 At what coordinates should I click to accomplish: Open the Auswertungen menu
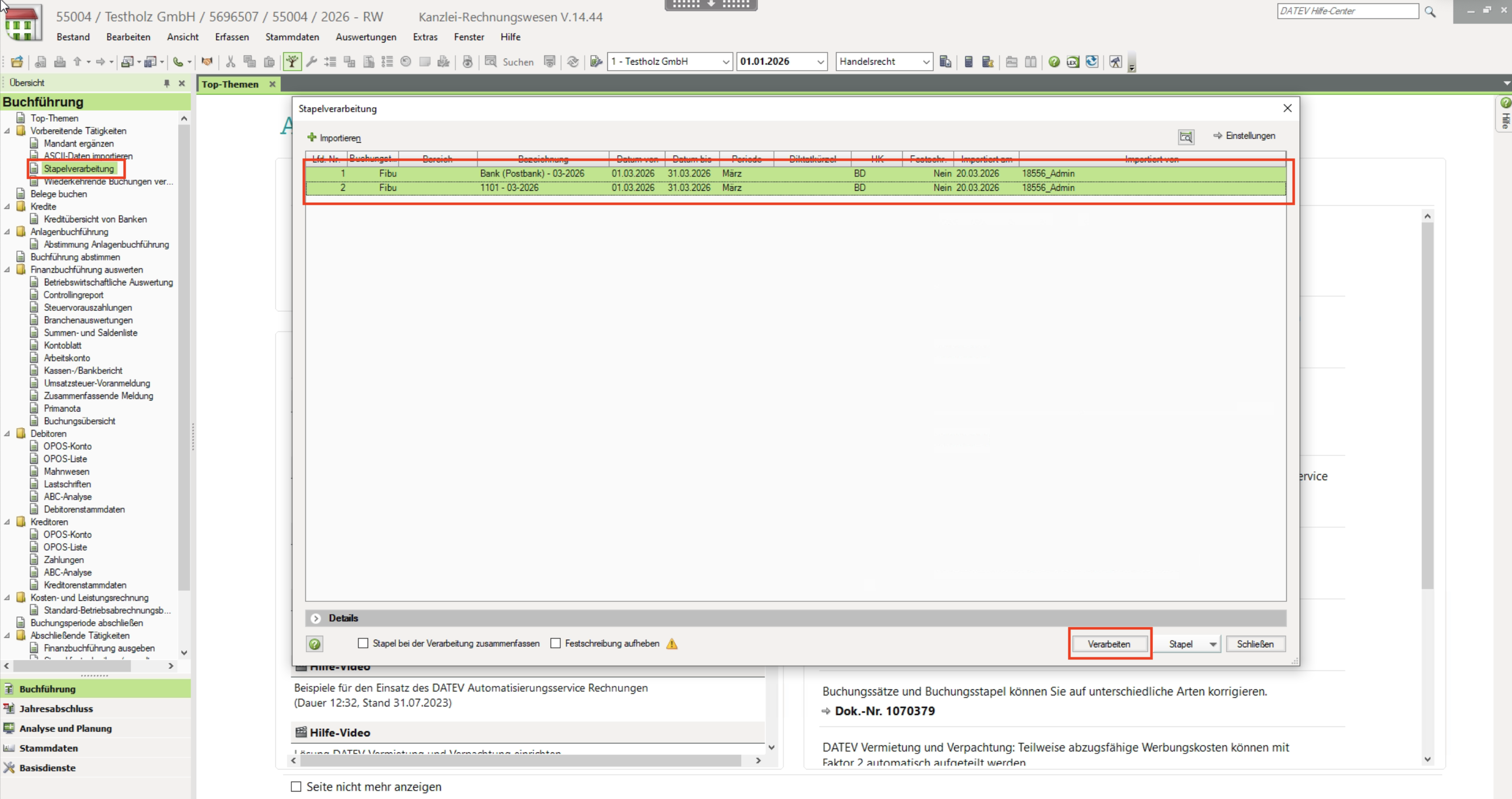tap(365, 37)
